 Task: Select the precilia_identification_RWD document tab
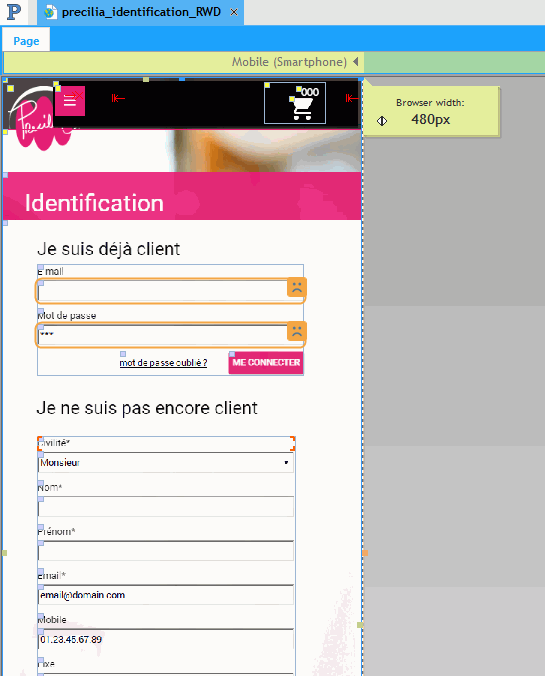click(x=141, y=12)
